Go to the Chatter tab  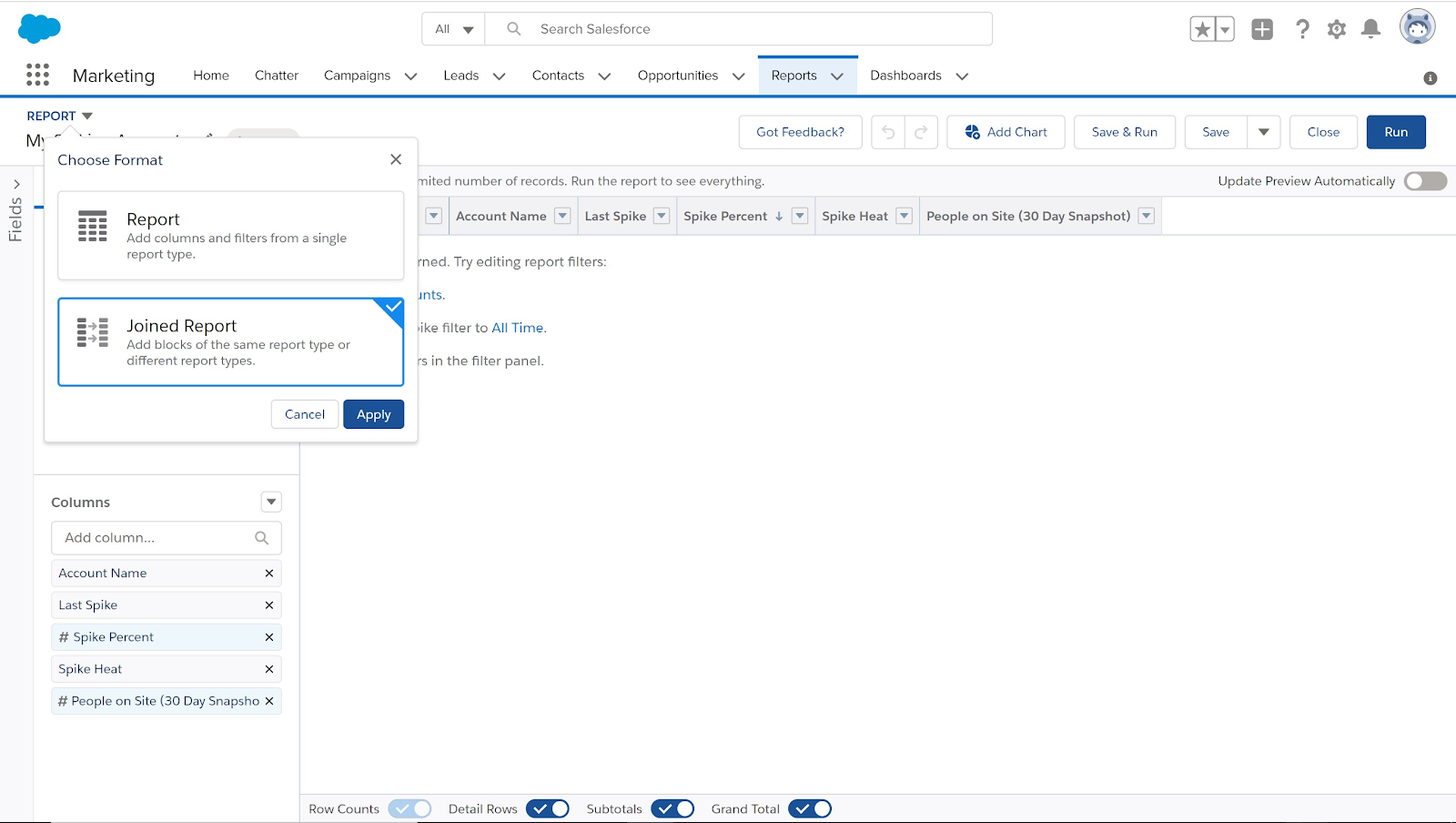277,76
